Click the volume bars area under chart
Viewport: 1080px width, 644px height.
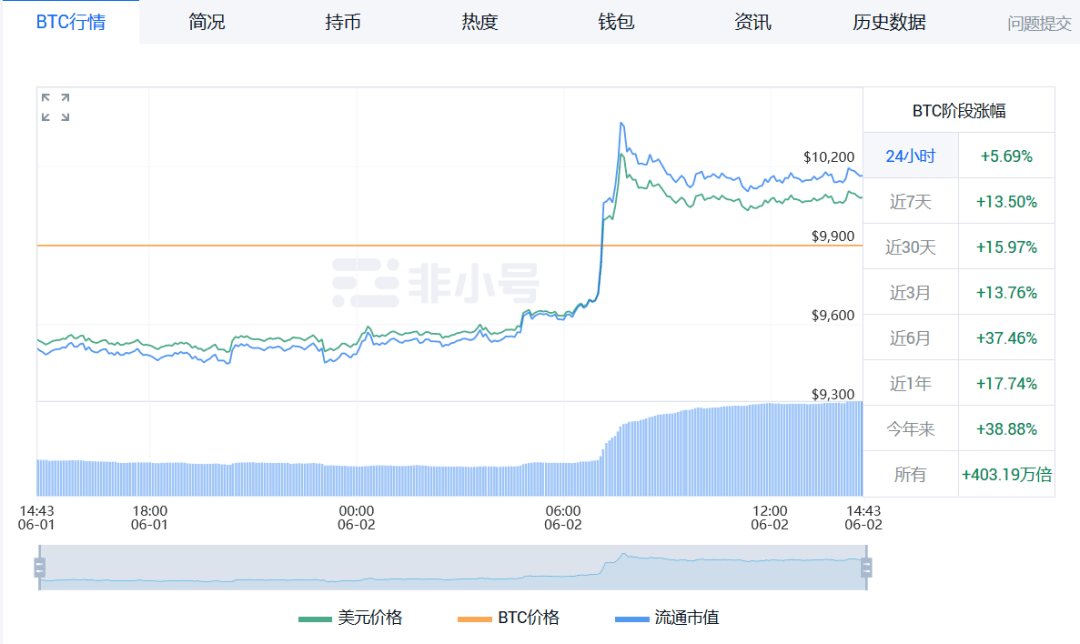click(450, 448)
